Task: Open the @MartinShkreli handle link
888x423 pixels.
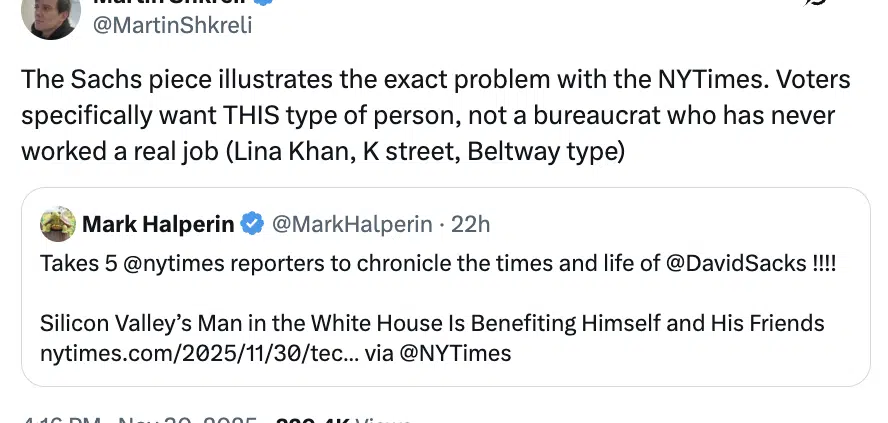Action: pos(173,25)
